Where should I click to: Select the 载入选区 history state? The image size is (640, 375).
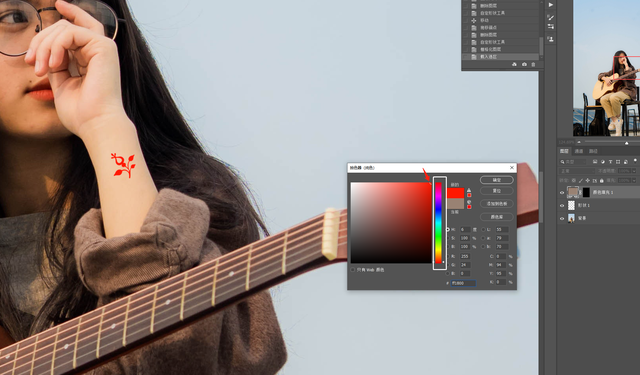[x=500, y=57]
